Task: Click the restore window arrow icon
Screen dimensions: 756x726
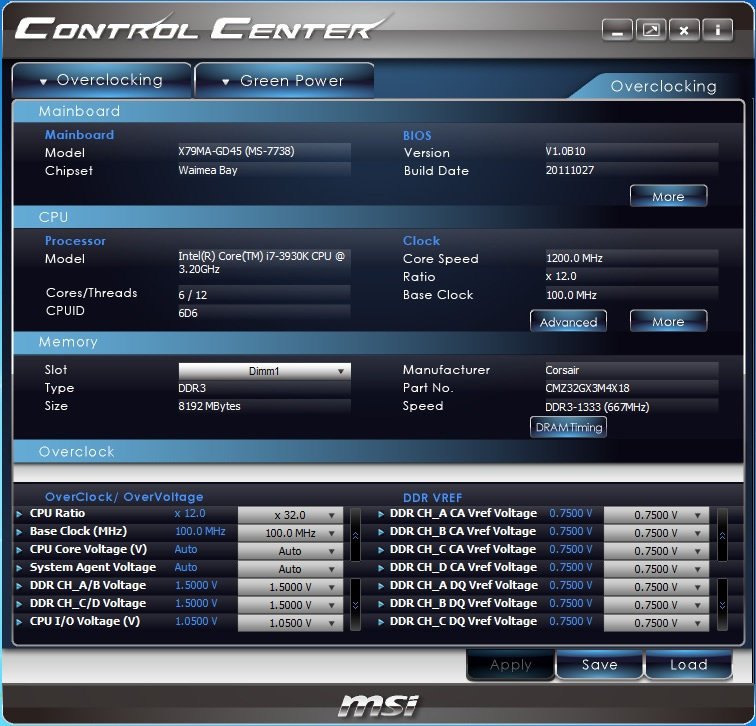Action: pos(651,31)
